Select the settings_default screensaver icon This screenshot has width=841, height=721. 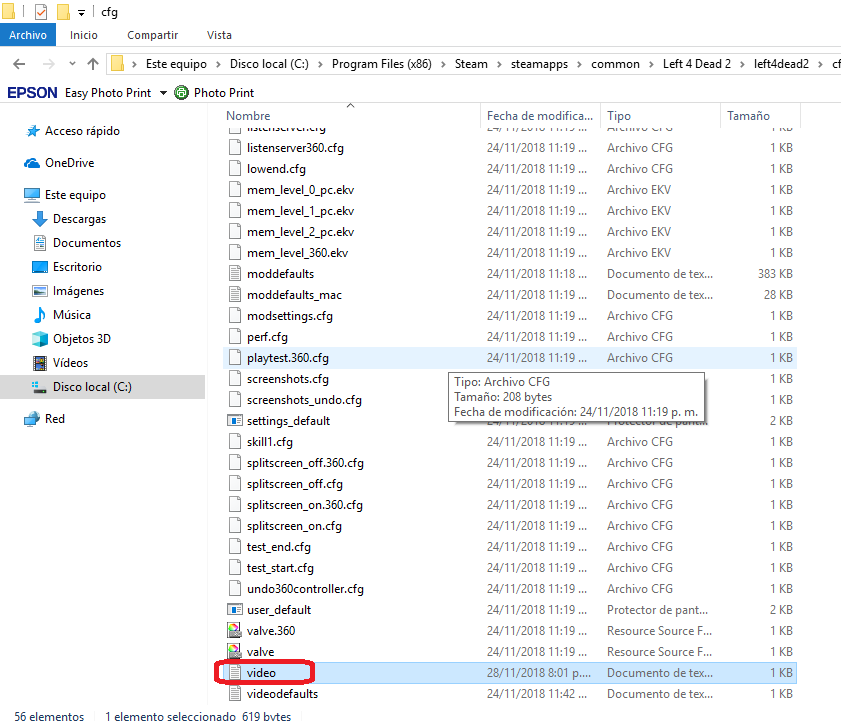[235, 421]
